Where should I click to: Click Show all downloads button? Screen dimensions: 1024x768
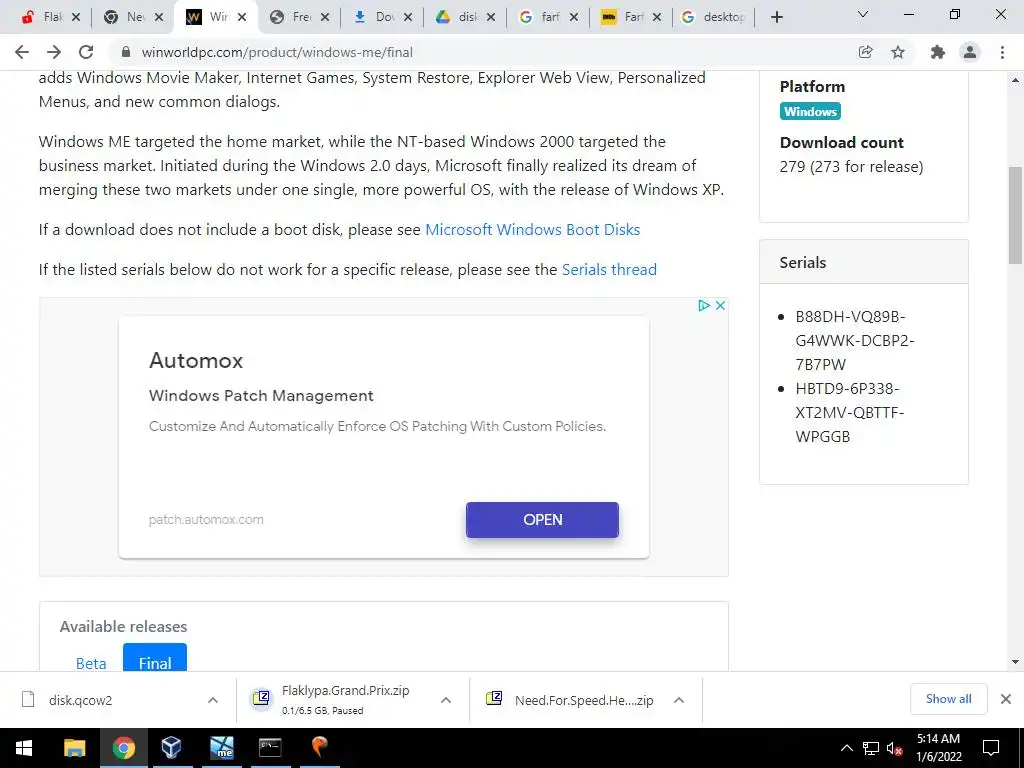pos(948,699)
